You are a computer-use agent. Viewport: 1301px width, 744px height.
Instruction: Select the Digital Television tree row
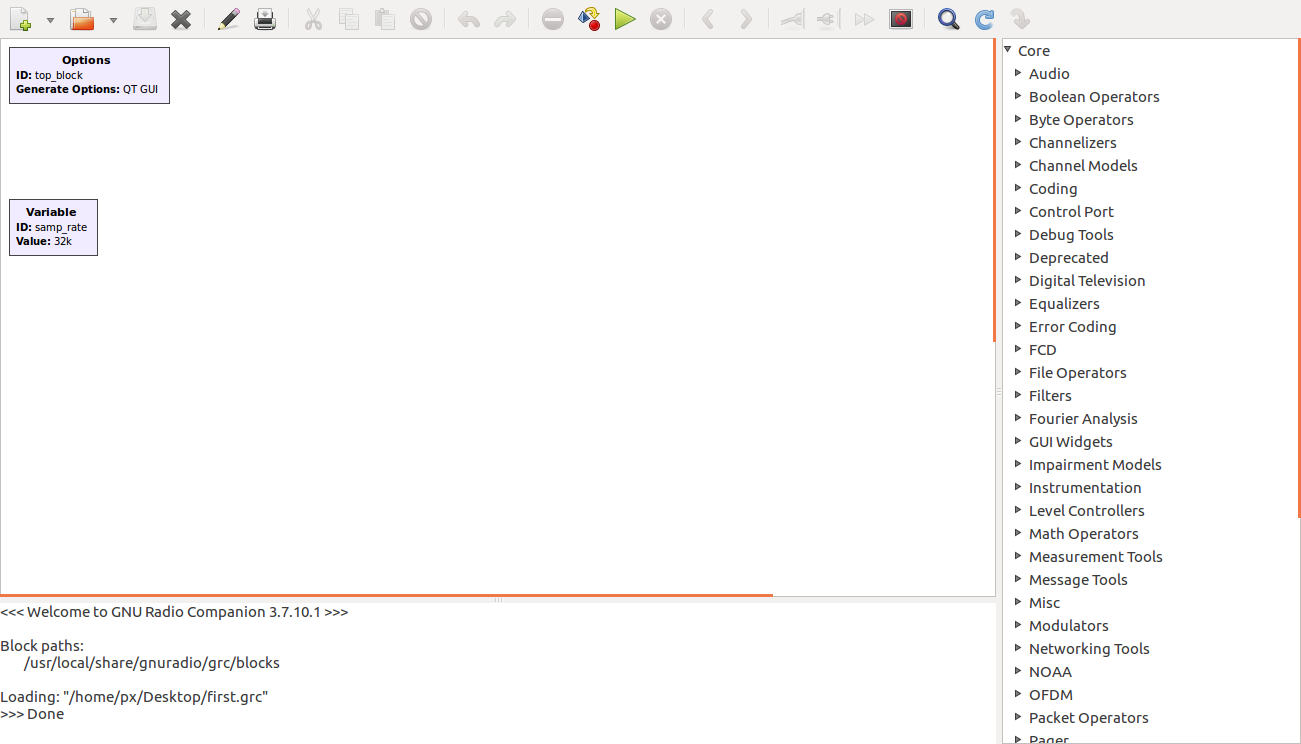(x=1149, y=281)
